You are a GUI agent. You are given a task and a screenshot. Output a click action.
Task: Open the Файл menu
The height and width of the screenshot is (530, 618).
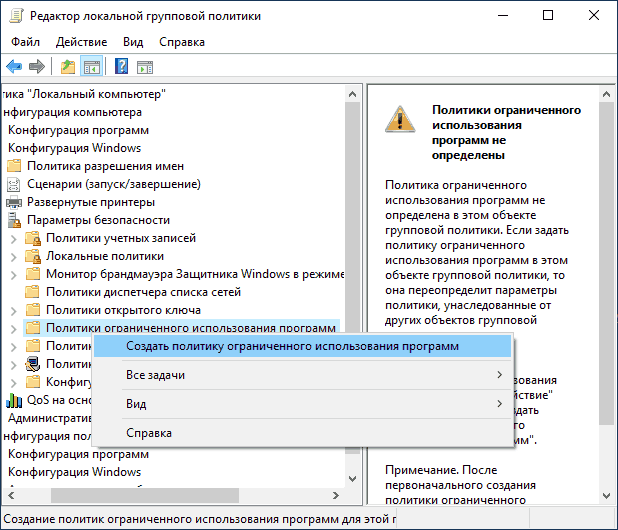pyautogui.click(x=25, y=42)
